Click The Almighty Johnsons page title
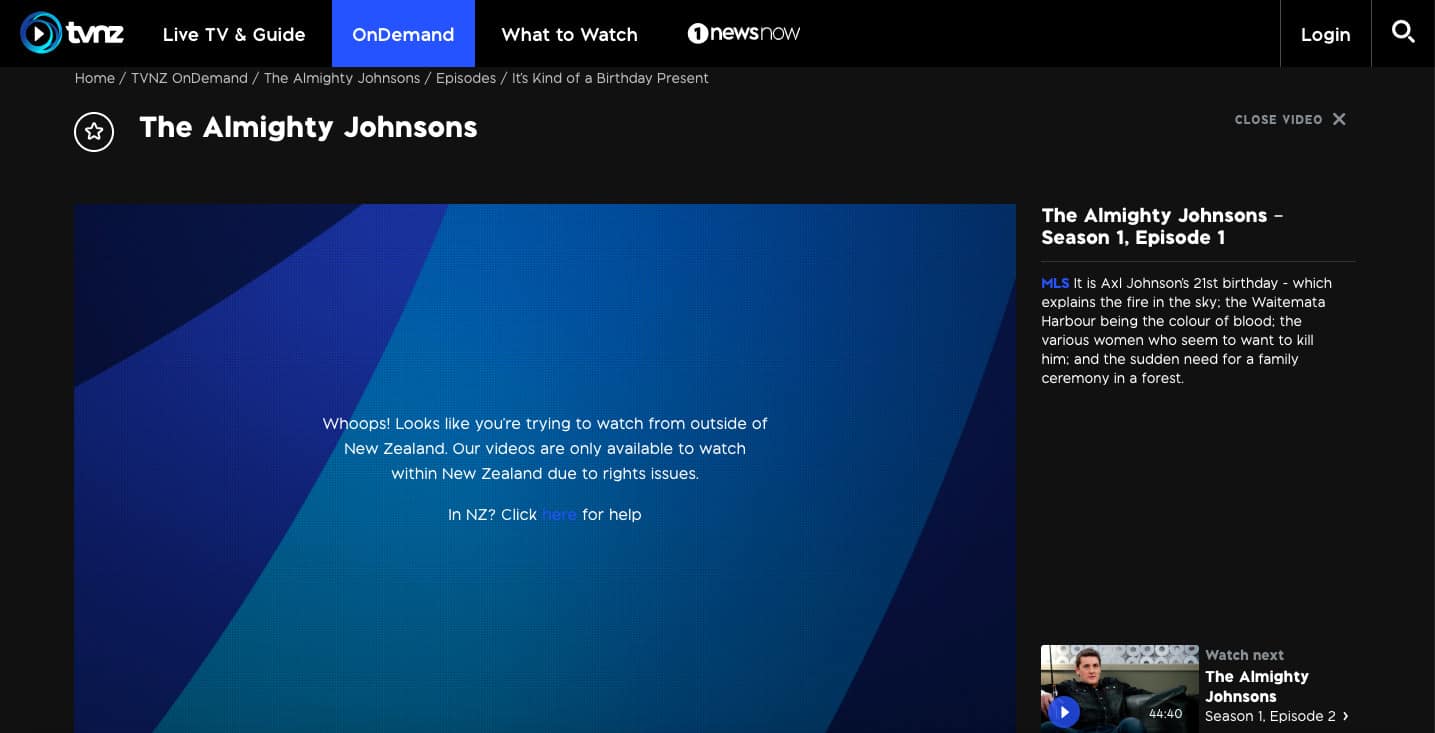This screenshot has width=1435, height=733. 308,127
